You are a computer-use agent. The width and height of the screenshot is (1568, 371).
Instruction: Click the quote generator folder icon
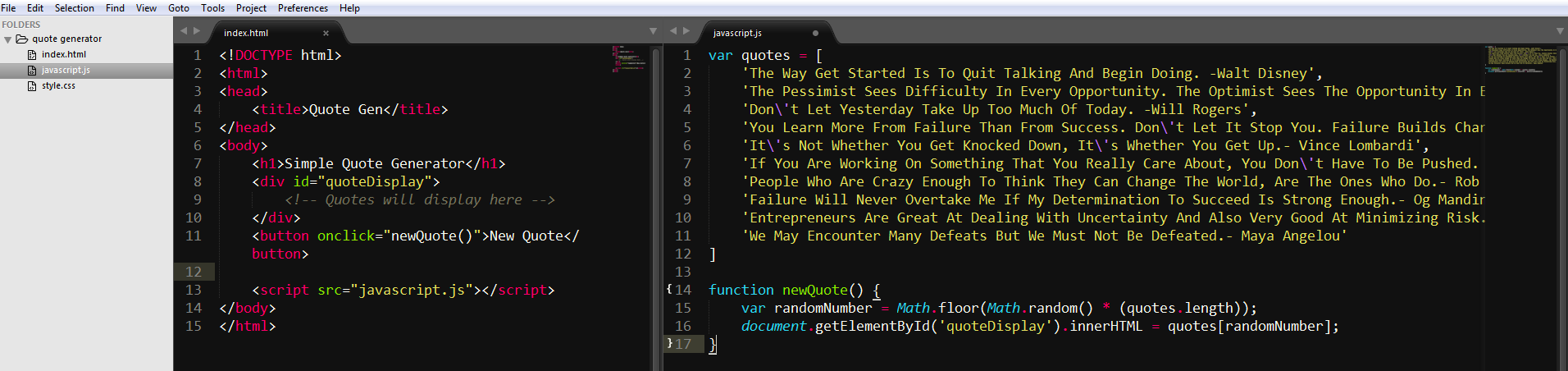[22, 39]
